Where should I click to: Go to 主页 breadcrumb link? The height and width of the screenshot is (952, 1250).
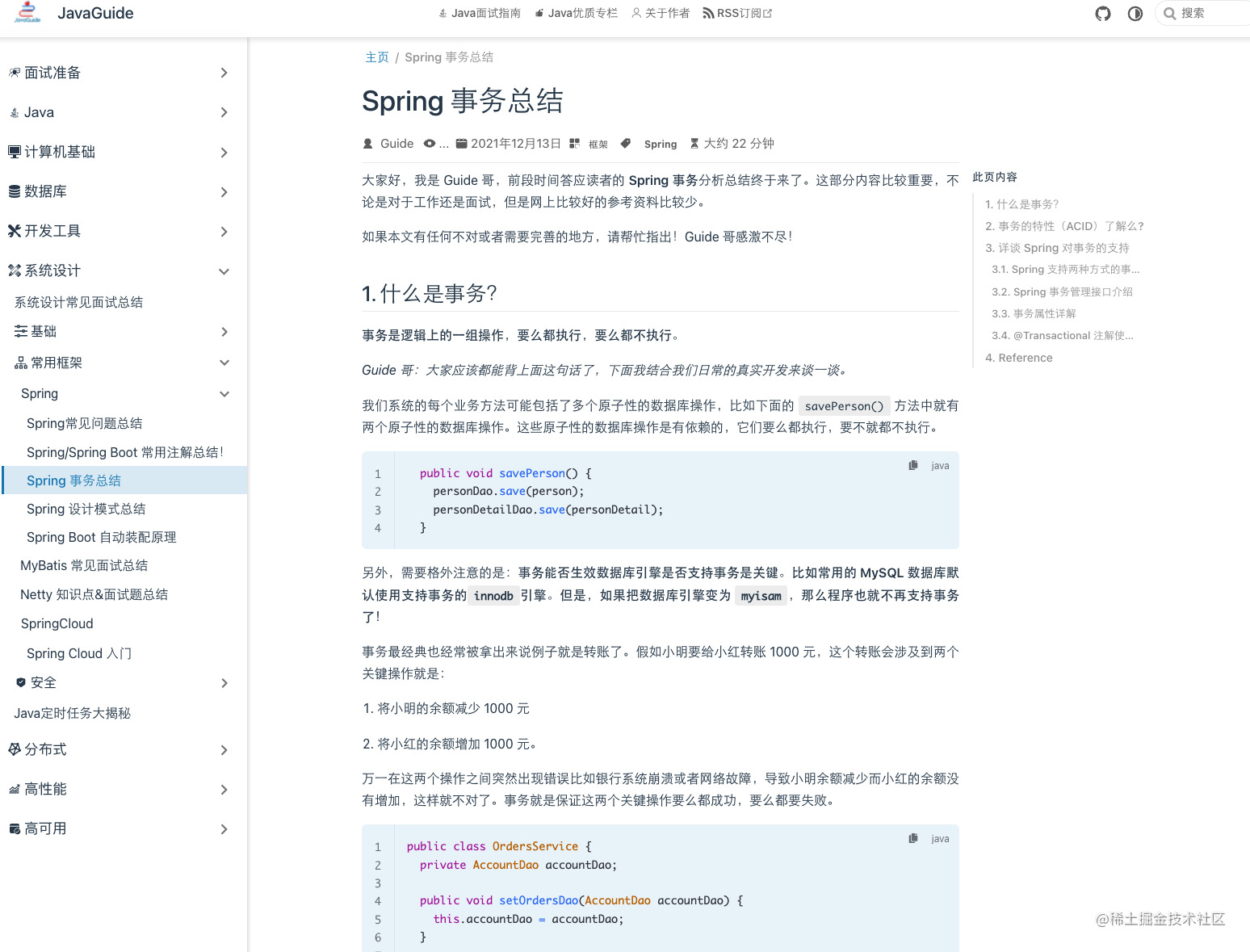pos(377,57)
